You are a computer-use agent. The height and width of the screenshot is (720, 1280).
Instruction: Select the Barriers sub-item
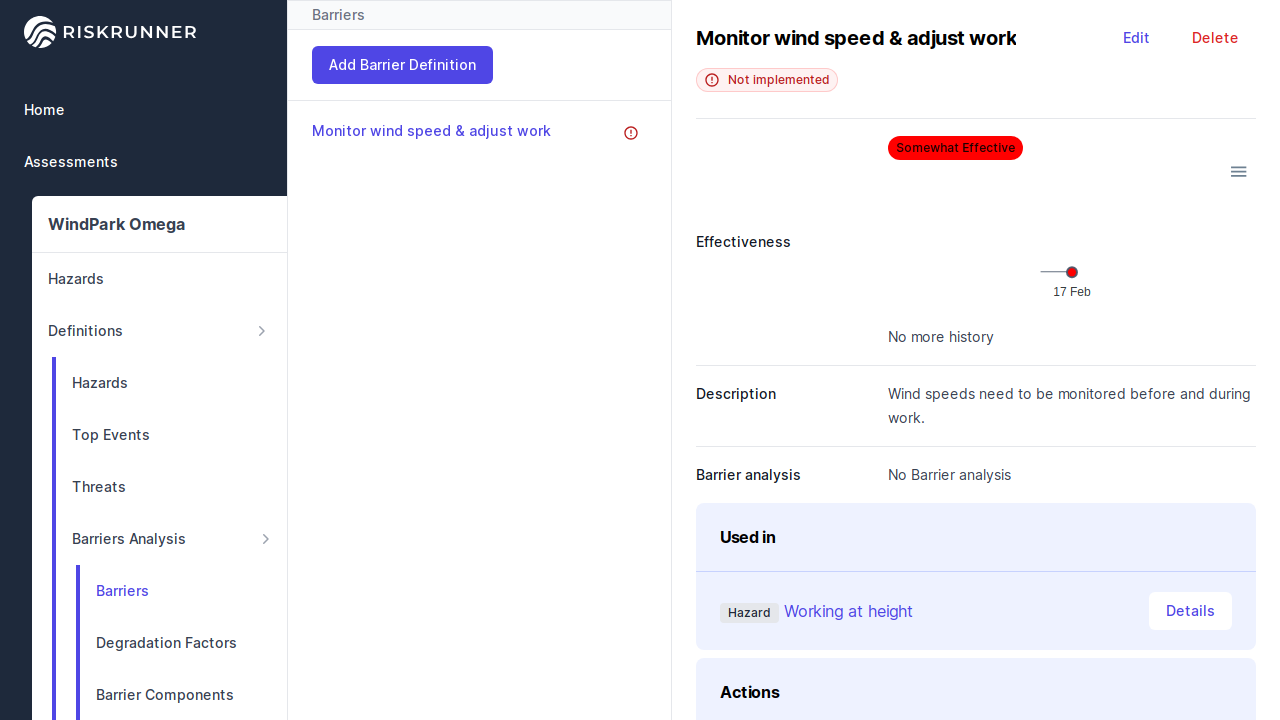[x=122, y=591]
